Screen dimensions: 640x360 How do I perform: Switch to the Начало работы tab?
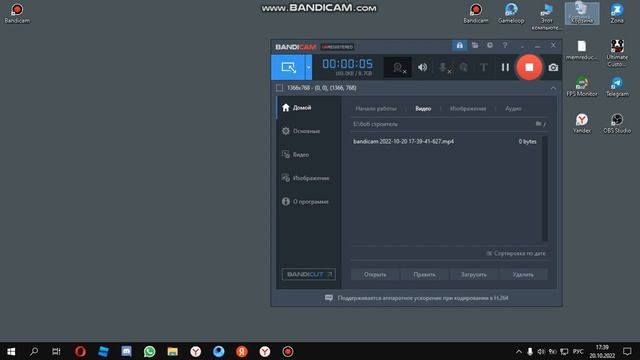click(x=376, y=109)
